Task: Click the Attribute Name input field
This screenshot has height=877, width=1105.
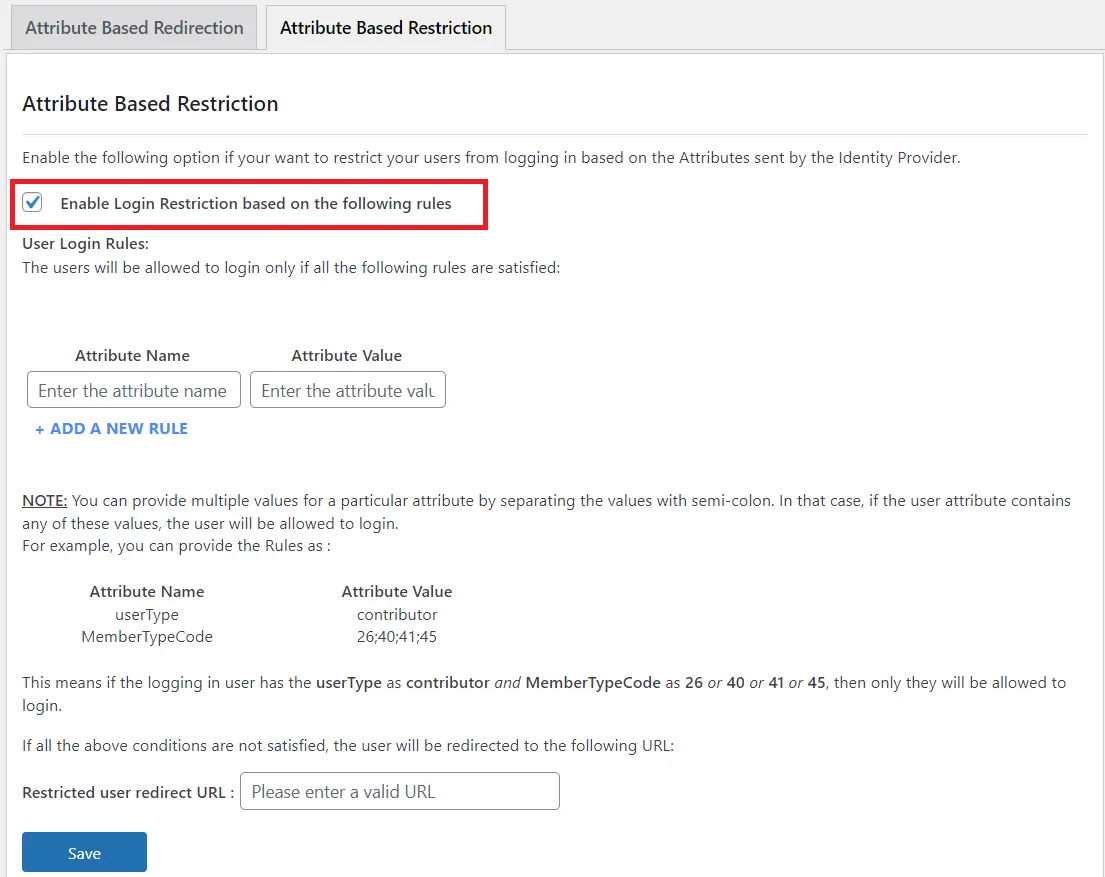Action: click(134, 390)
